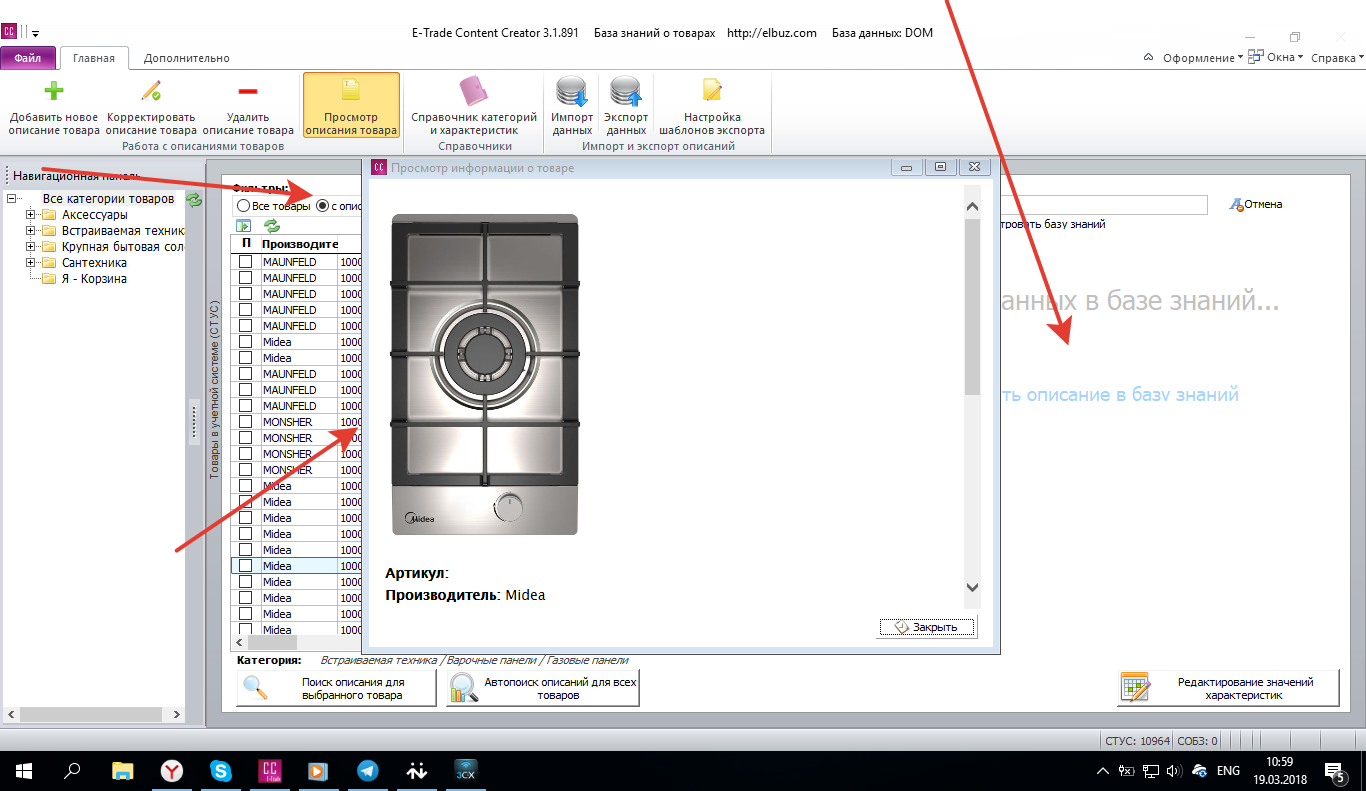Image resolution: width=1366 pixels, height=791 pixels.
Task: Open the Export template settings icon
Action: coord(712,91)
